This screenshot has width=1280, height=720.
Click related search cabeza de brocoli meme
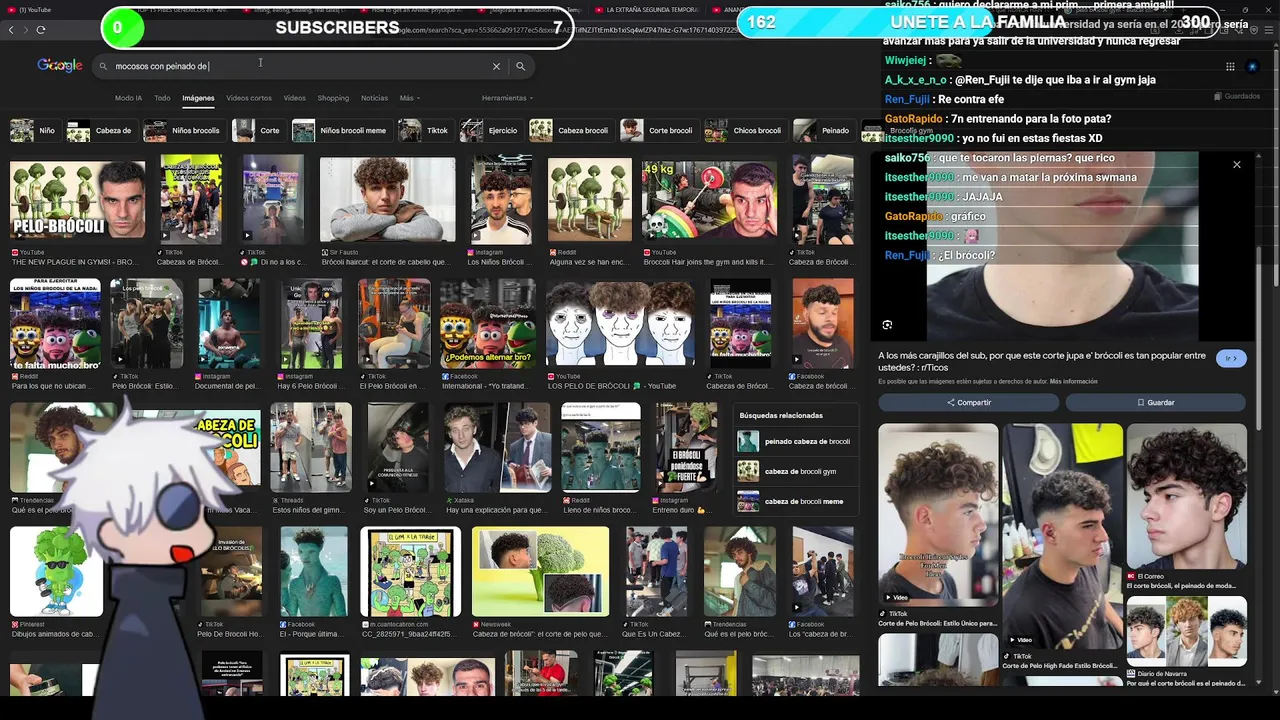[x=797, y=501]
